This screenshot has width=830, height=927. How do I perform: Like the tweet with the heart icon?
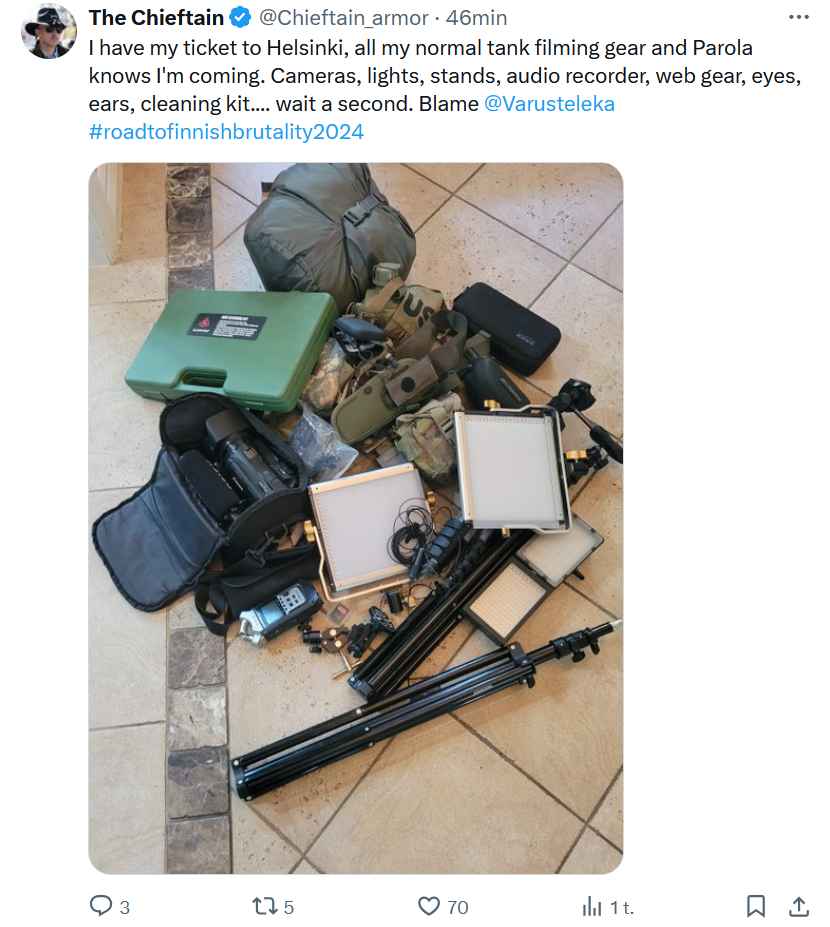(x=429, y=906)
